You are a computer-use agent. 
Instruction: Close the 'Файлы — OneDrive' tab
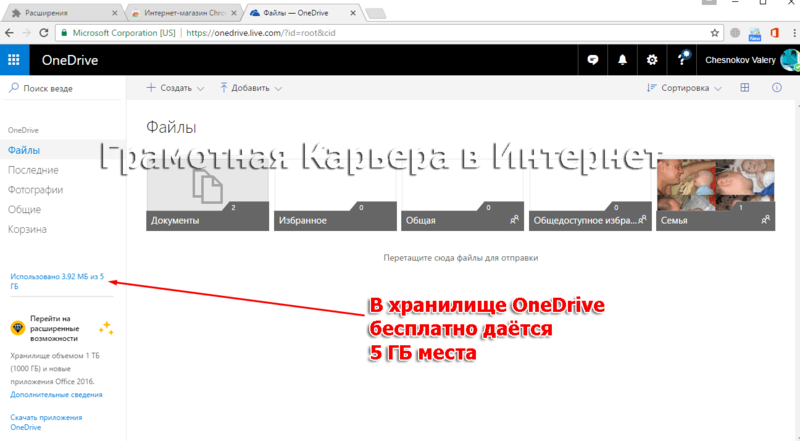pyautogui.click(x=353, y=13)
